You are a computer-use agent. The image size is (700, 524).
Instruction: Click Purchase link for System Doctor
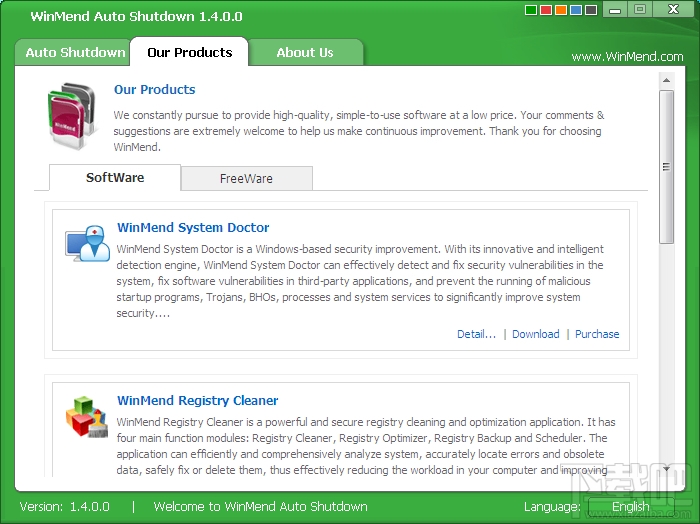597,334
